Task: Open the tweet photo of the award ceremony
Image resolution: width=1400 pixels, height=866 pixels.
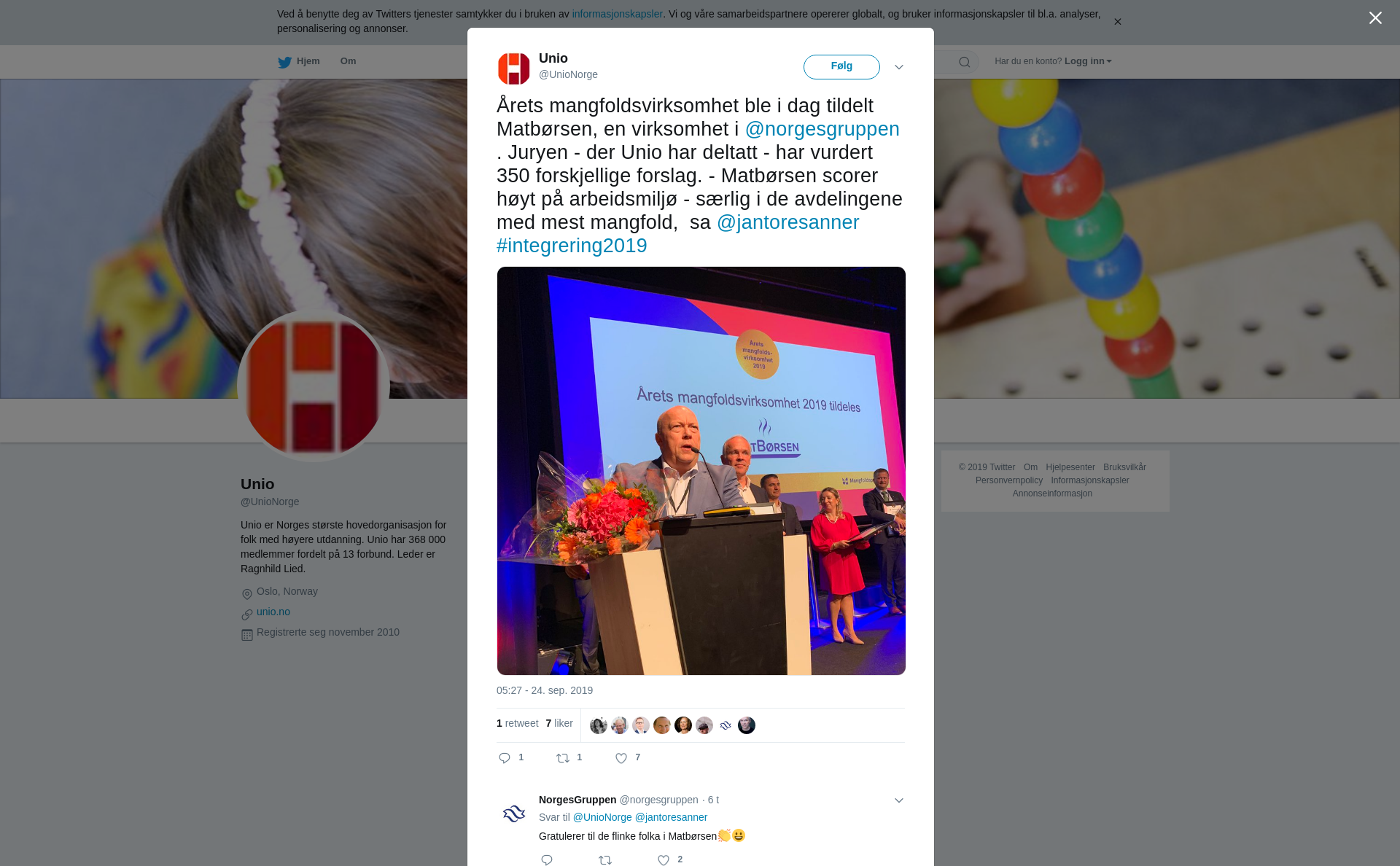Action: 701,471
